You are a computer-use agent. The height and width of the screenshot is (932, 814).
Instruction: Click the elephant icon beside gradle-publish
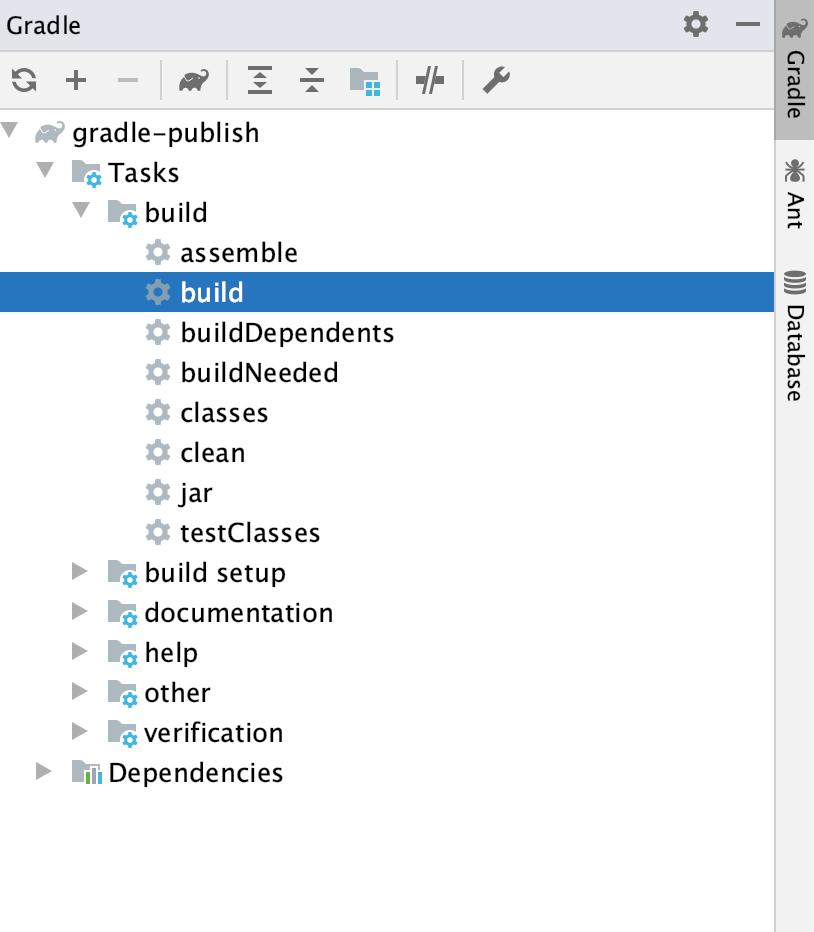[49, 133]
